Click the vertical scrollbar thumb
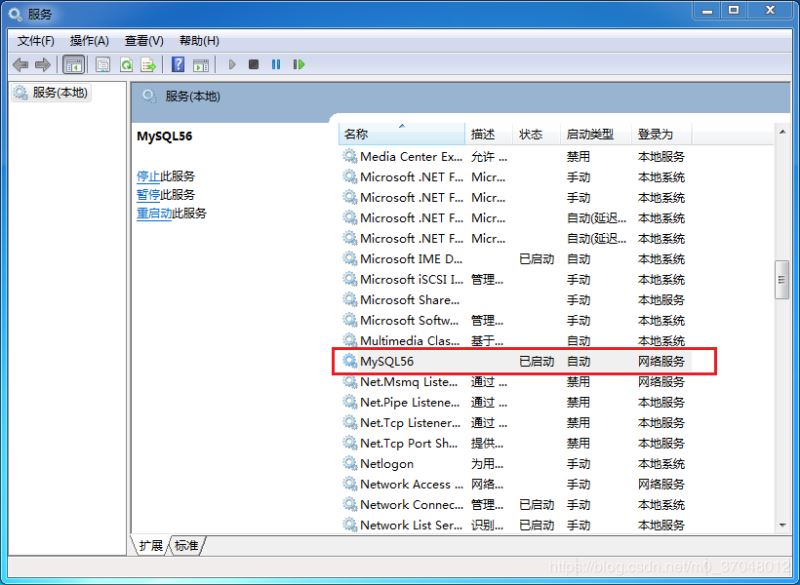Viewport: 800px width, 585px height. click(x=782, y=279)
